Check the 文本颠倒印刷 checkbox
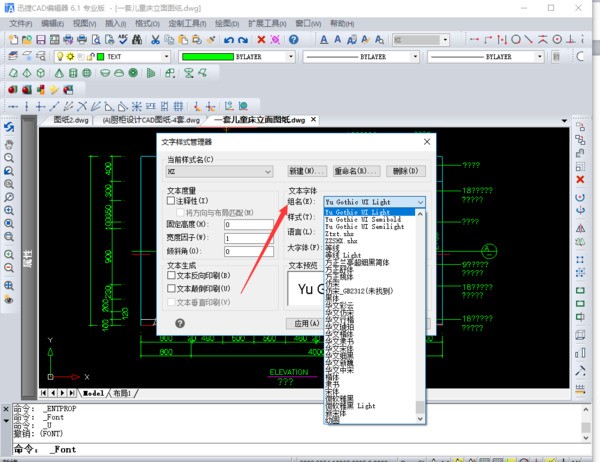 172,288
